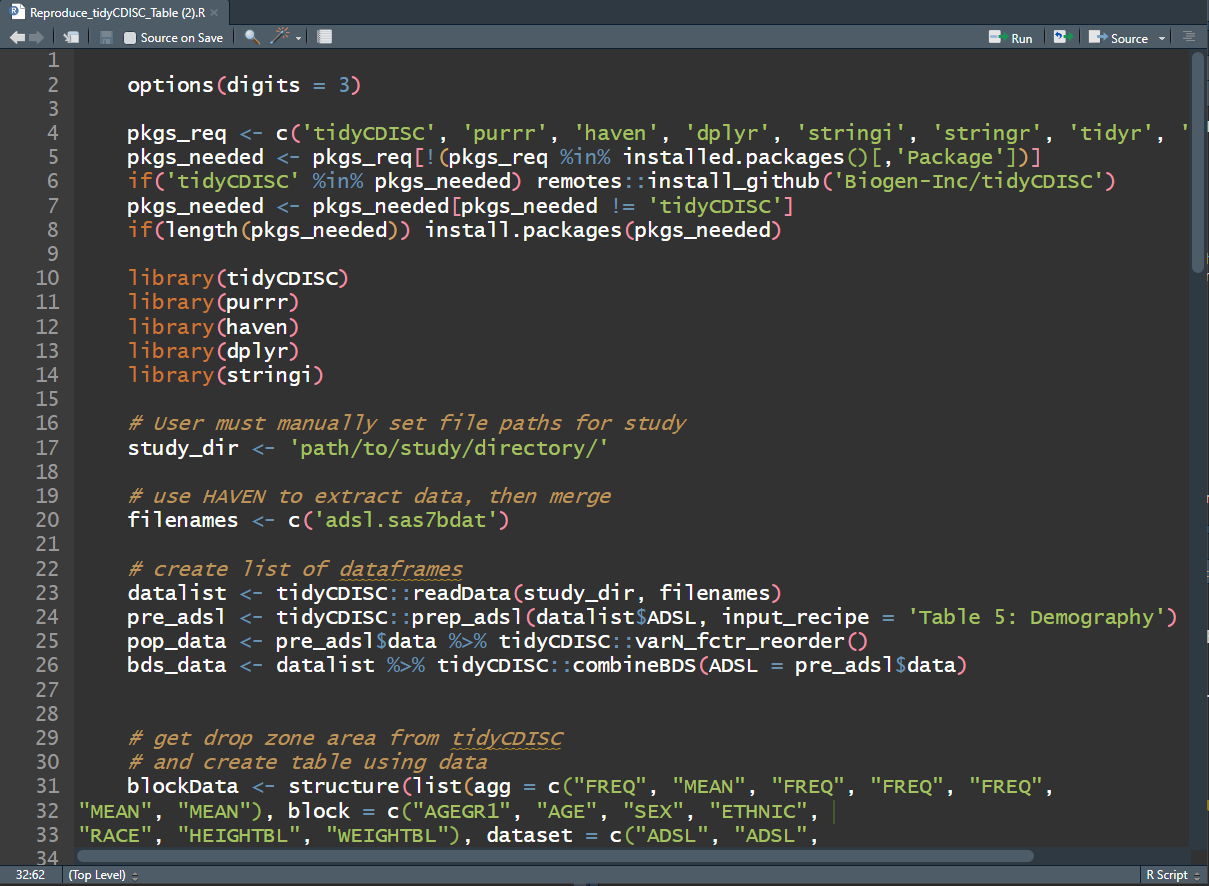Click the library(purrr) line
1209x886 pixels.
tap(214, 302)
